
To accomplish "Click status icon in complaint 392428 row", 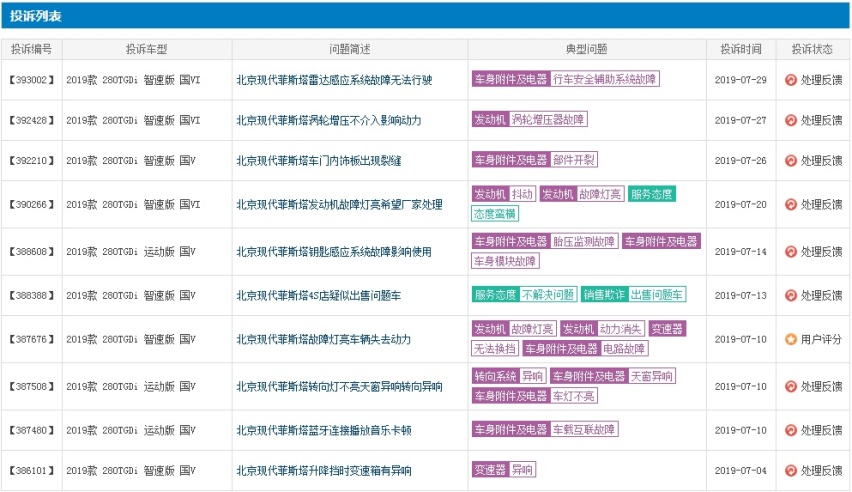I will [x=791, y=120].
